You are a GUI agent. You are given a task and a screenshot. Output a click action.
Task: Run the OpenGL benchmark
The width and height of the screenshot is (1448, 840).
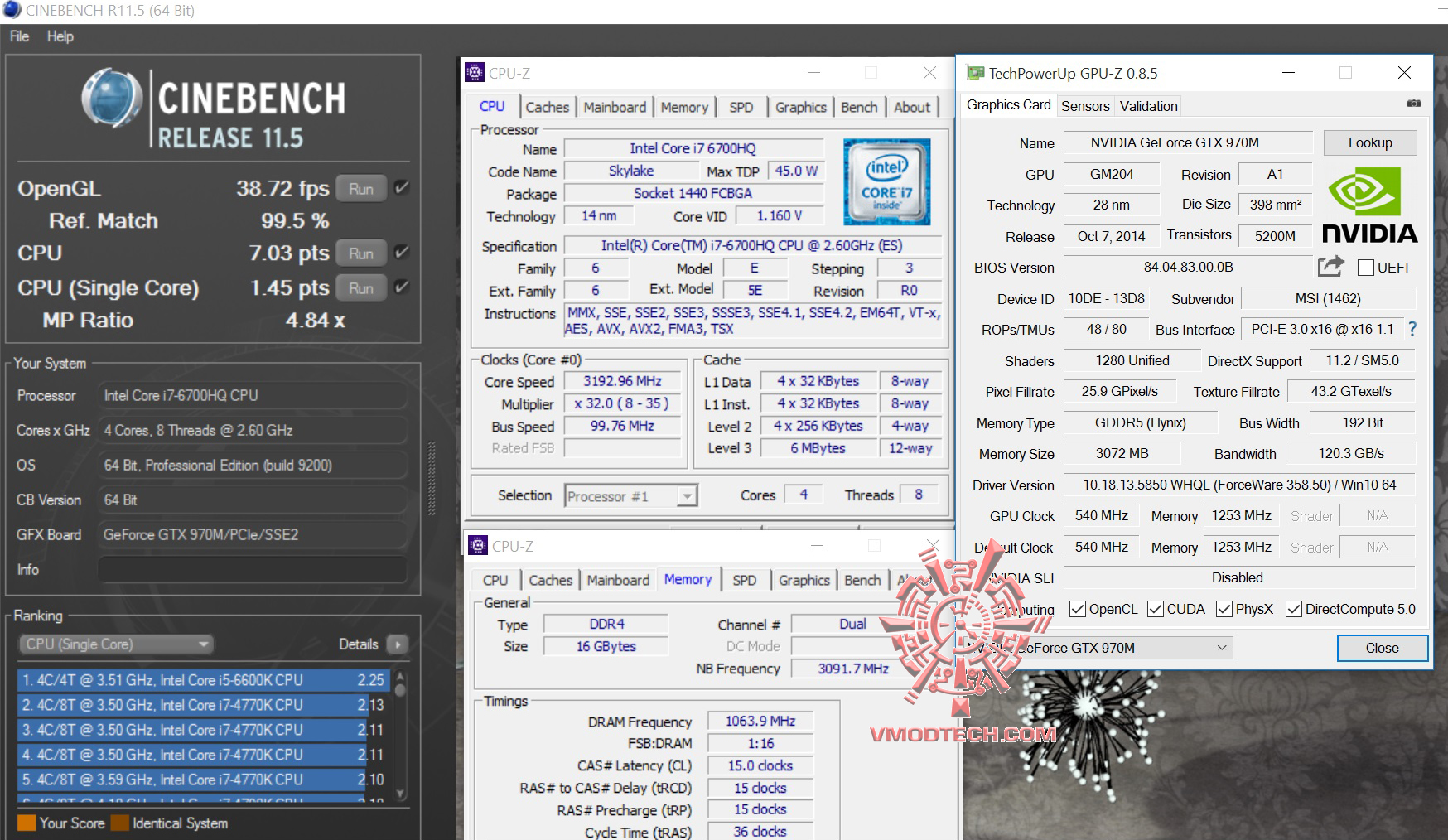(x=361, y=188)
